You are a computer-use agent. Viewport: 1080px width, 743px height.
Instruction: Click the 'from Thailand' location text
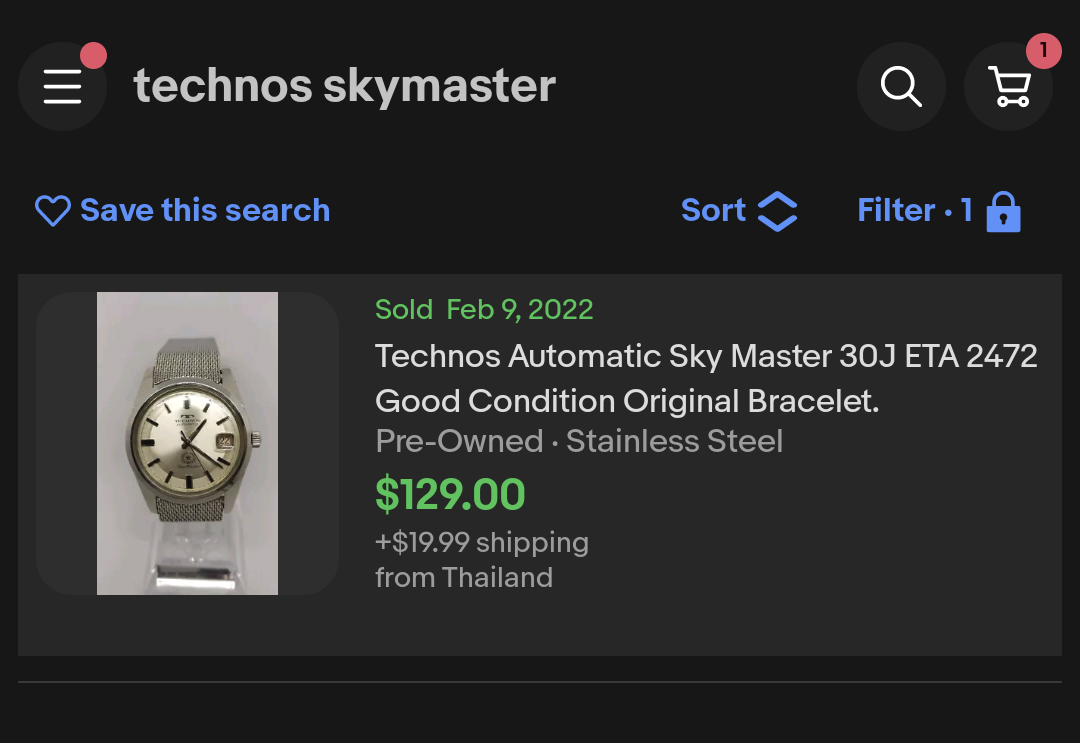[x=463, y=577]
